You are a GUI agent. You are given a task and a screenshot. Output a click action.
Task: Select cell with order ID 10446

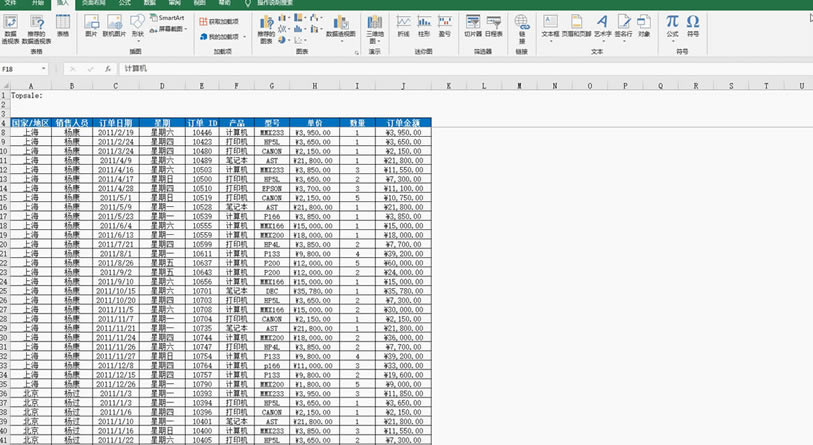(x=202, y=132)
